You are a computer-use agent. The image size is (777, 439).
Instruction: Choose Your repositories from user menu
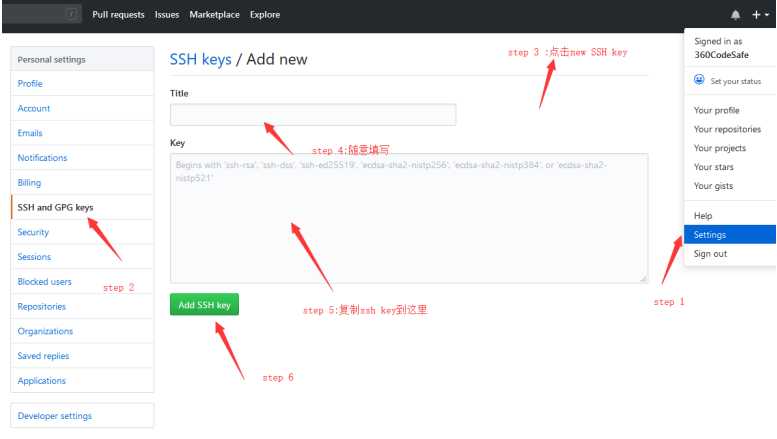click(x=730, y=129)
